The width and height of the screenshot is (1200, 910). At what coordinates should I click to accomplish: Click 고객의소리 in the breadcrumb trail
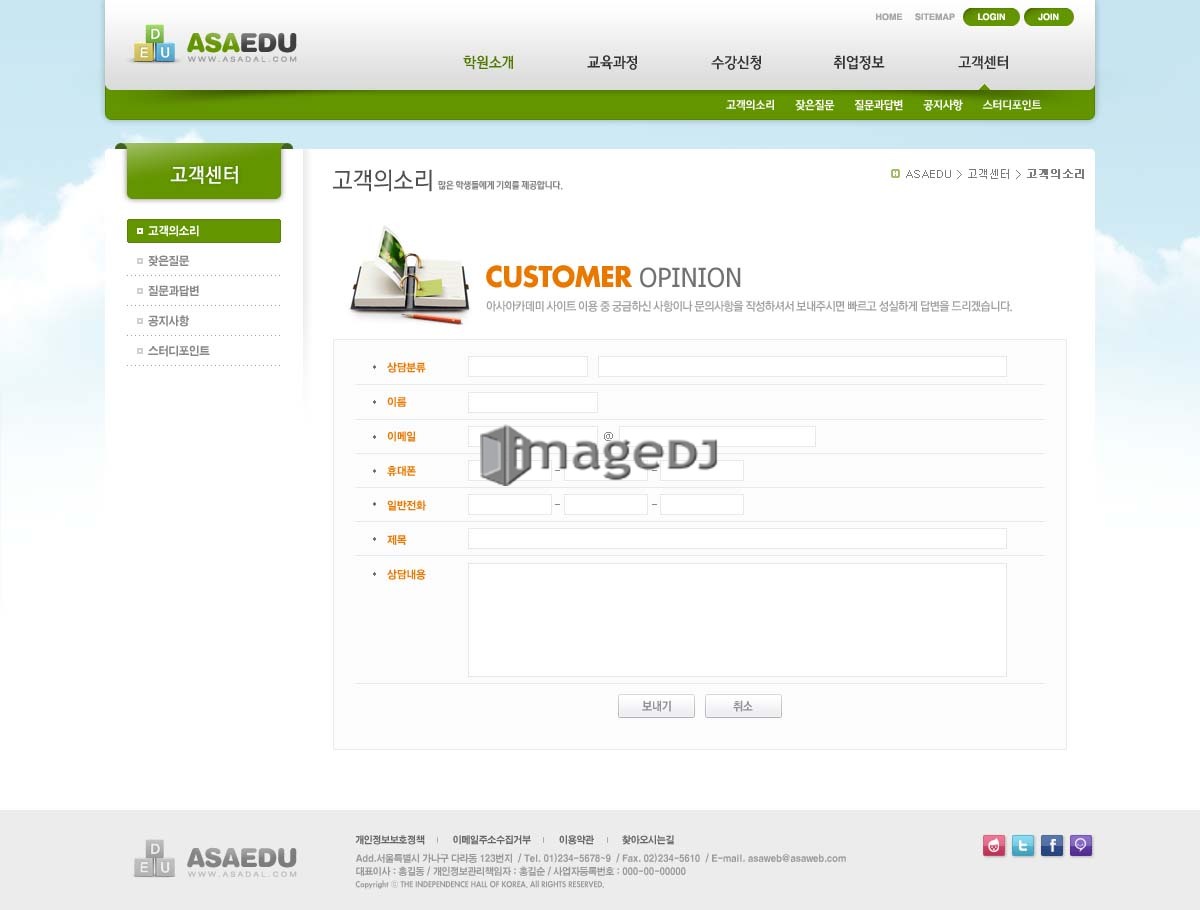(x=1055, y=174)
